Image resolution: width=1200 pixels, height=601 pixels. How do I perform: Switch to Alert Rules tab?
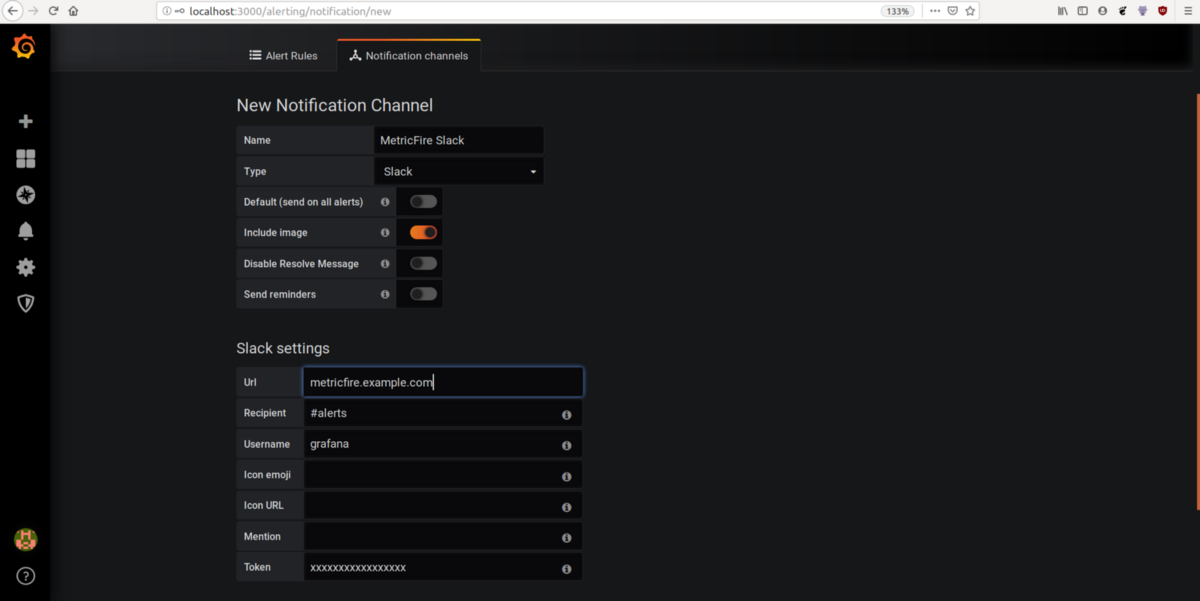pyautogui.click(x=283, y=56)
